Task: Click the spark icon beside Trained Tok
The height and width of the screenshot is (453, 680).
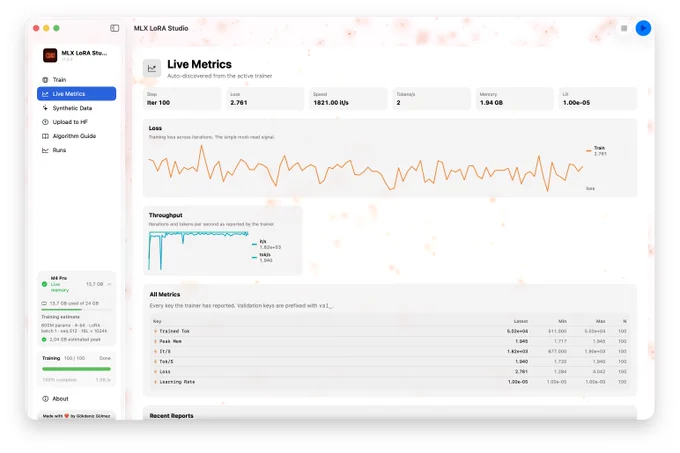Action: click(x=155, y=331)
